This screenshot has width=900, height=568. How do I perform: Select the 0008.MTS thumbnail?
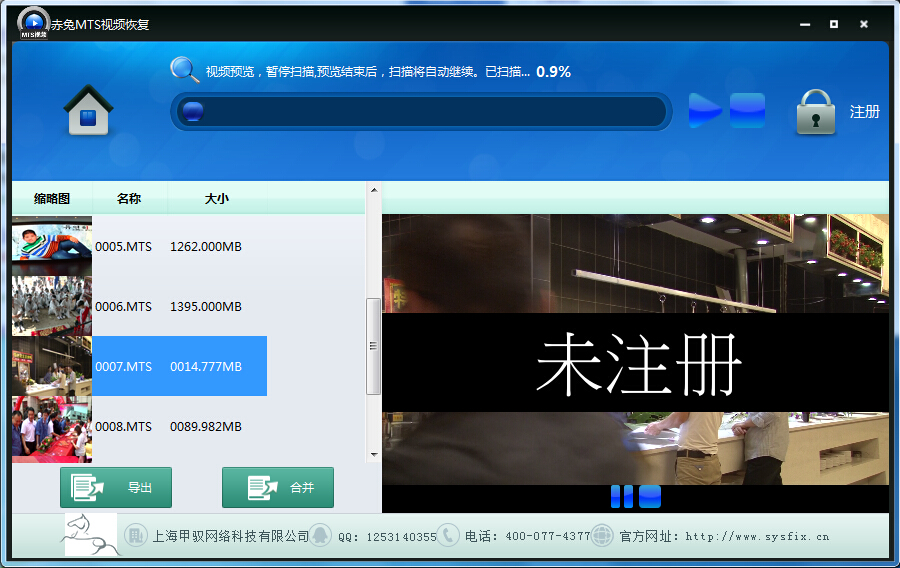click(x=51, y=427)
